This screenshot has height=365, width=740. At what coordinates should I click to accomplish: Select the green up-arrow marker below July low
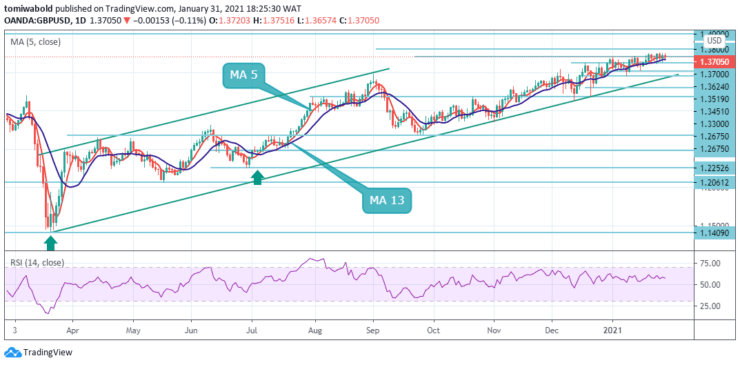257,177
